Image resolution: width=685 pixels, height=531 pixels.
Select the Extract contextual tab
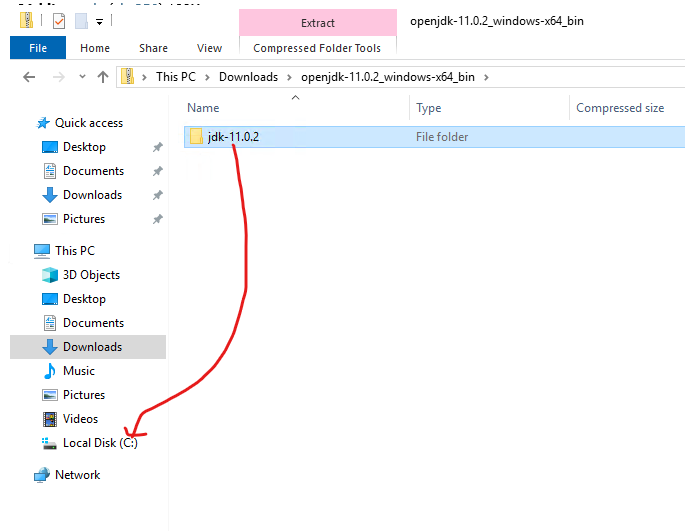click(x=318, y=23)
